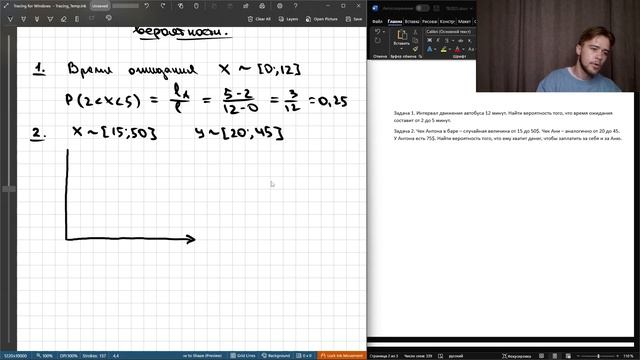Viewport: 640px width, 360px height.
Task: Switch to the Конструктор tab in Word
Action: coord(447,21)
